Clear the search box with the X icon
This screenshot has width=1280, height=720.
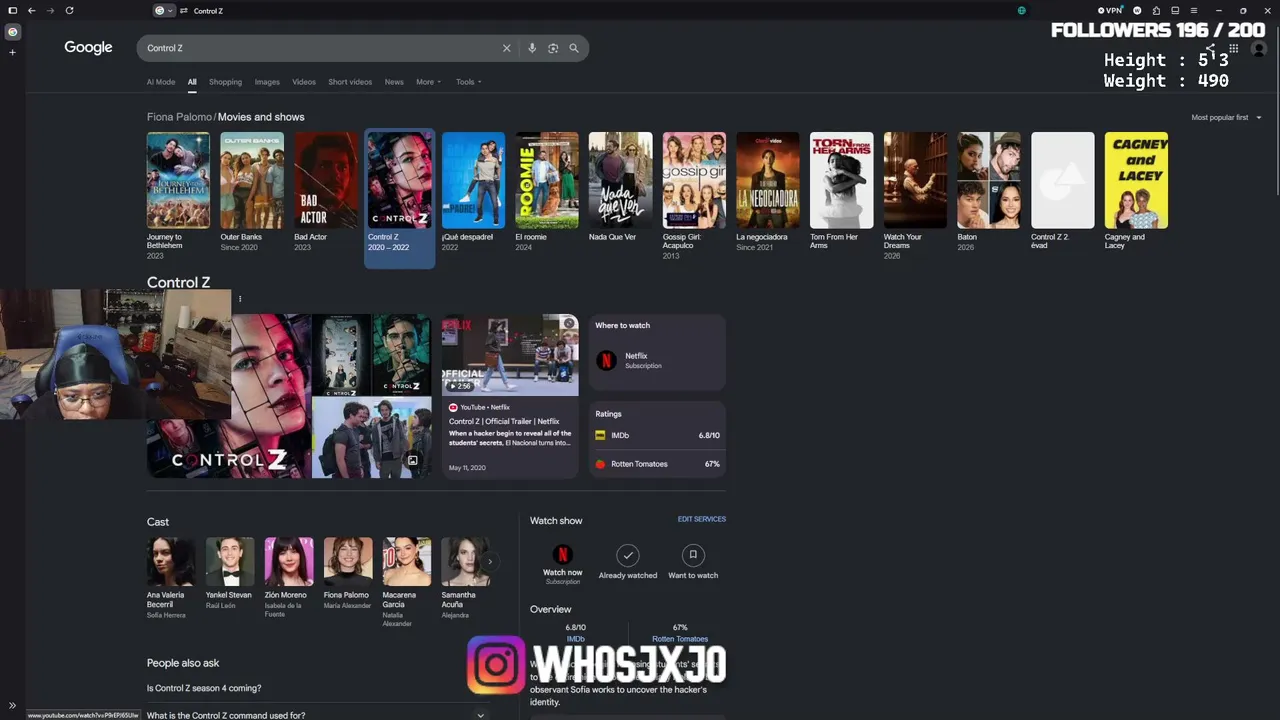(x=506, y=48)
